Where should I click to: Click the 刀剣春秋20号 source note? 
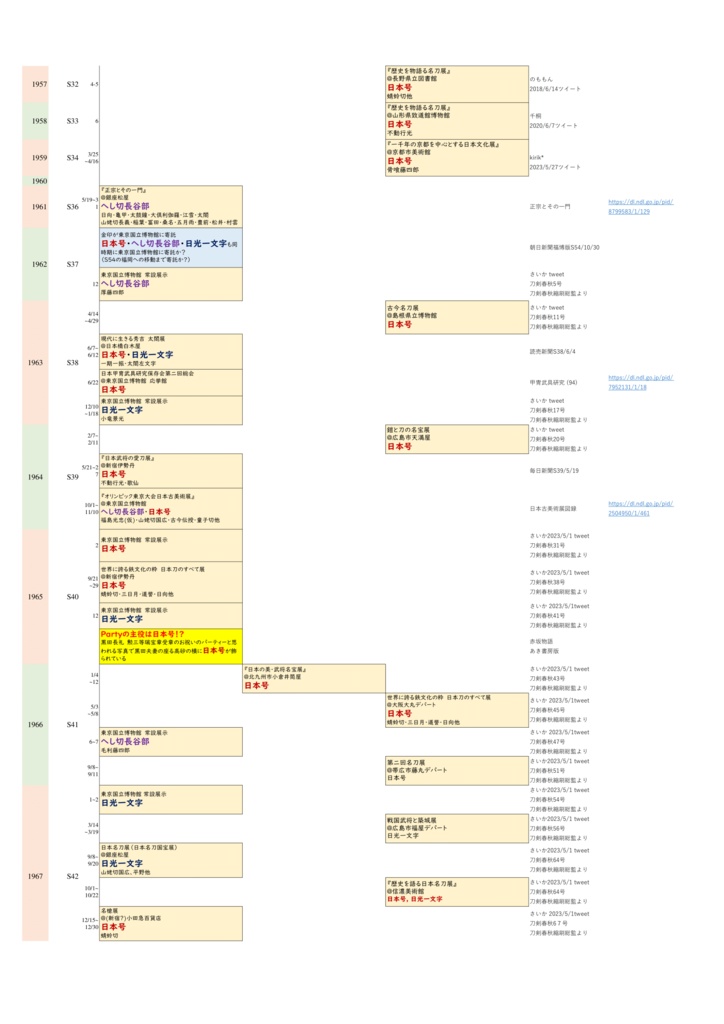pos(547,439)
